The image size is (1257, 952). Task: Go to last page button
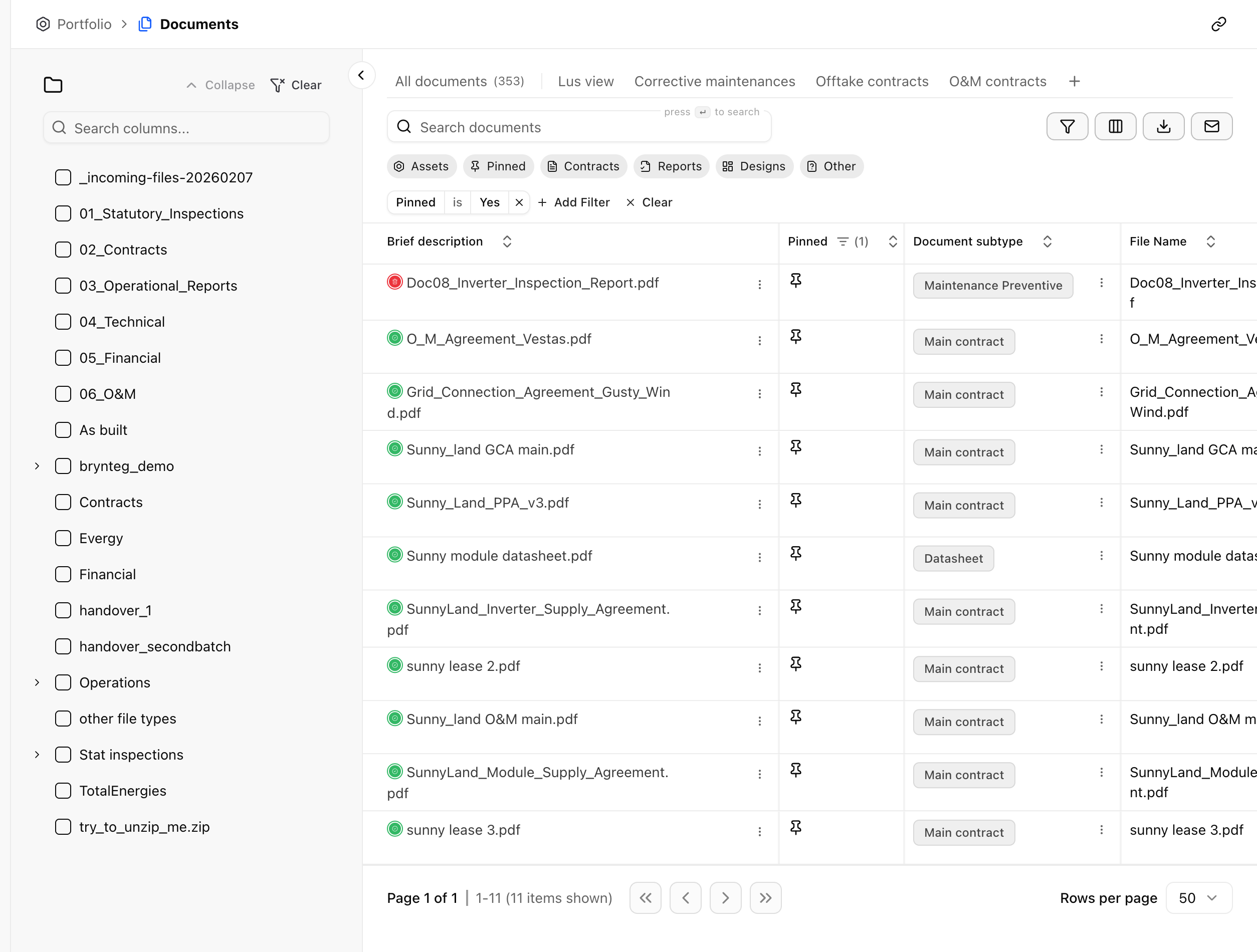point(765,897)
